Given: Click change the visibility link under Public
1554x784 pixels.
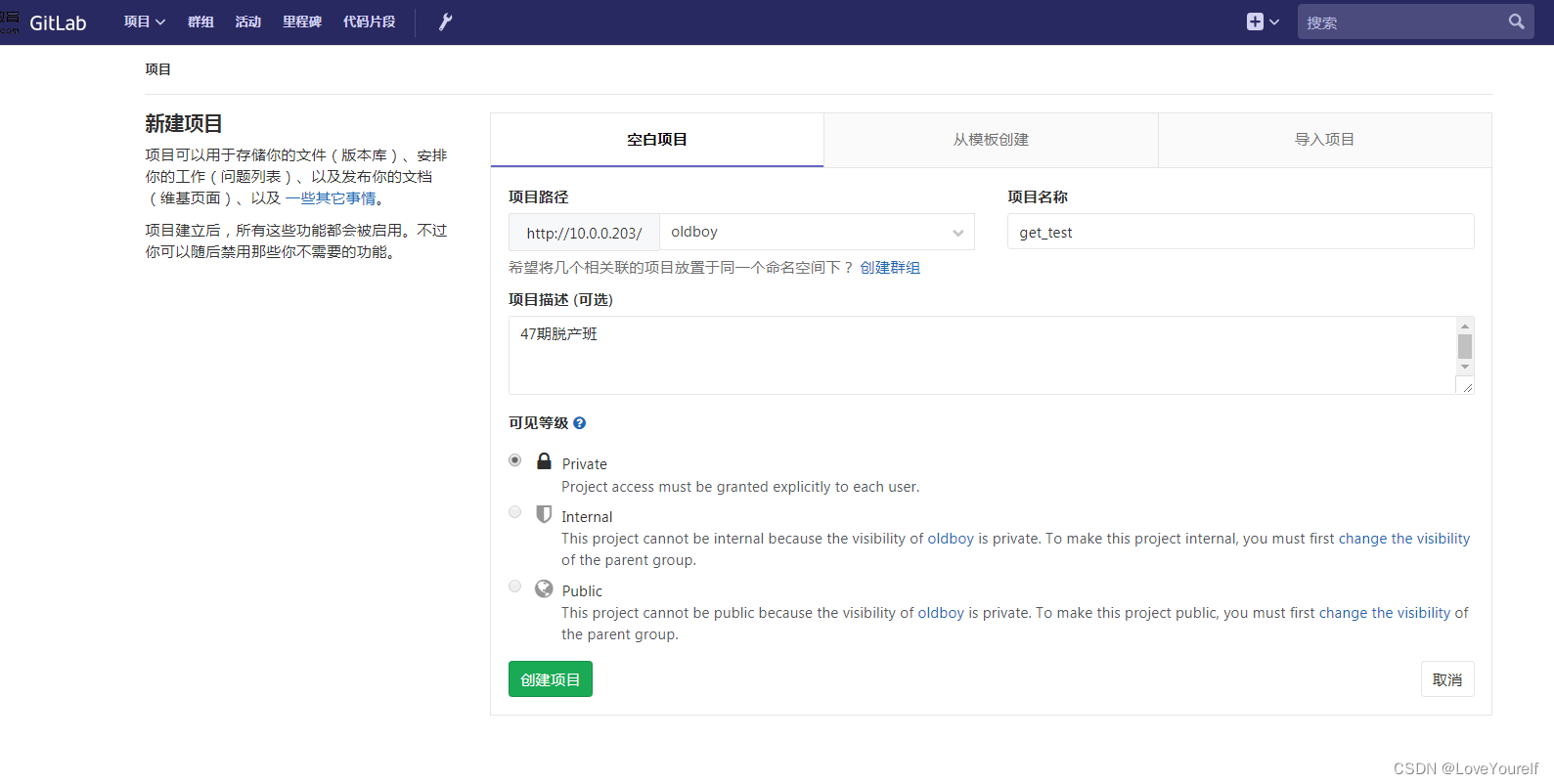Looking at the screenshot, I should click(1385, 613).
